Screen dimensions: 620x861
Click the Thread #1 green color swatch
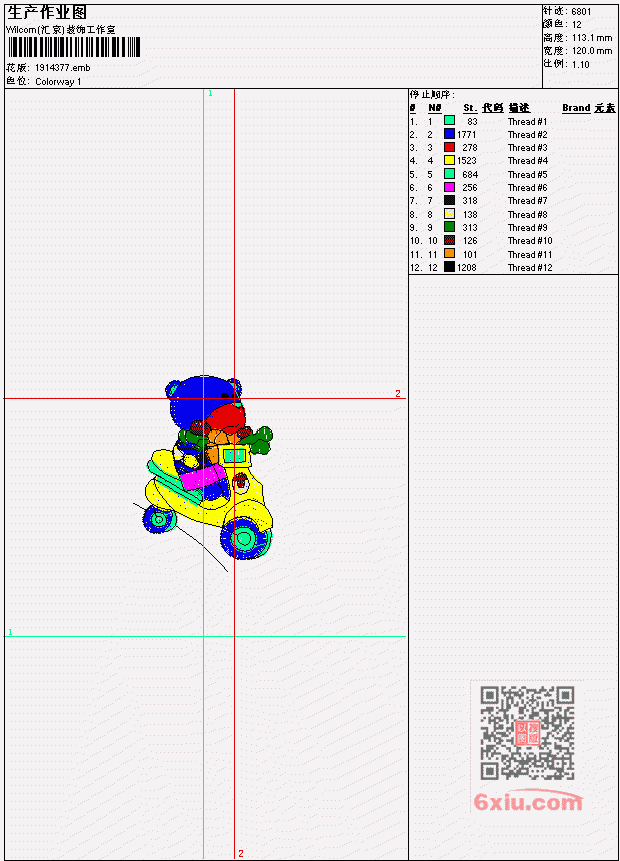[x=449, y=121]
